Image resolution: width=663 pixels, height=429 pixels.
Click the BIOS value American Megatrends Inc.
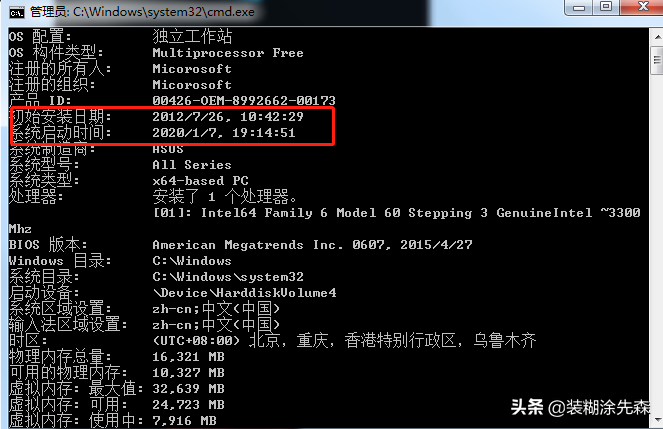pyautogui.click(x=248, y=245)
